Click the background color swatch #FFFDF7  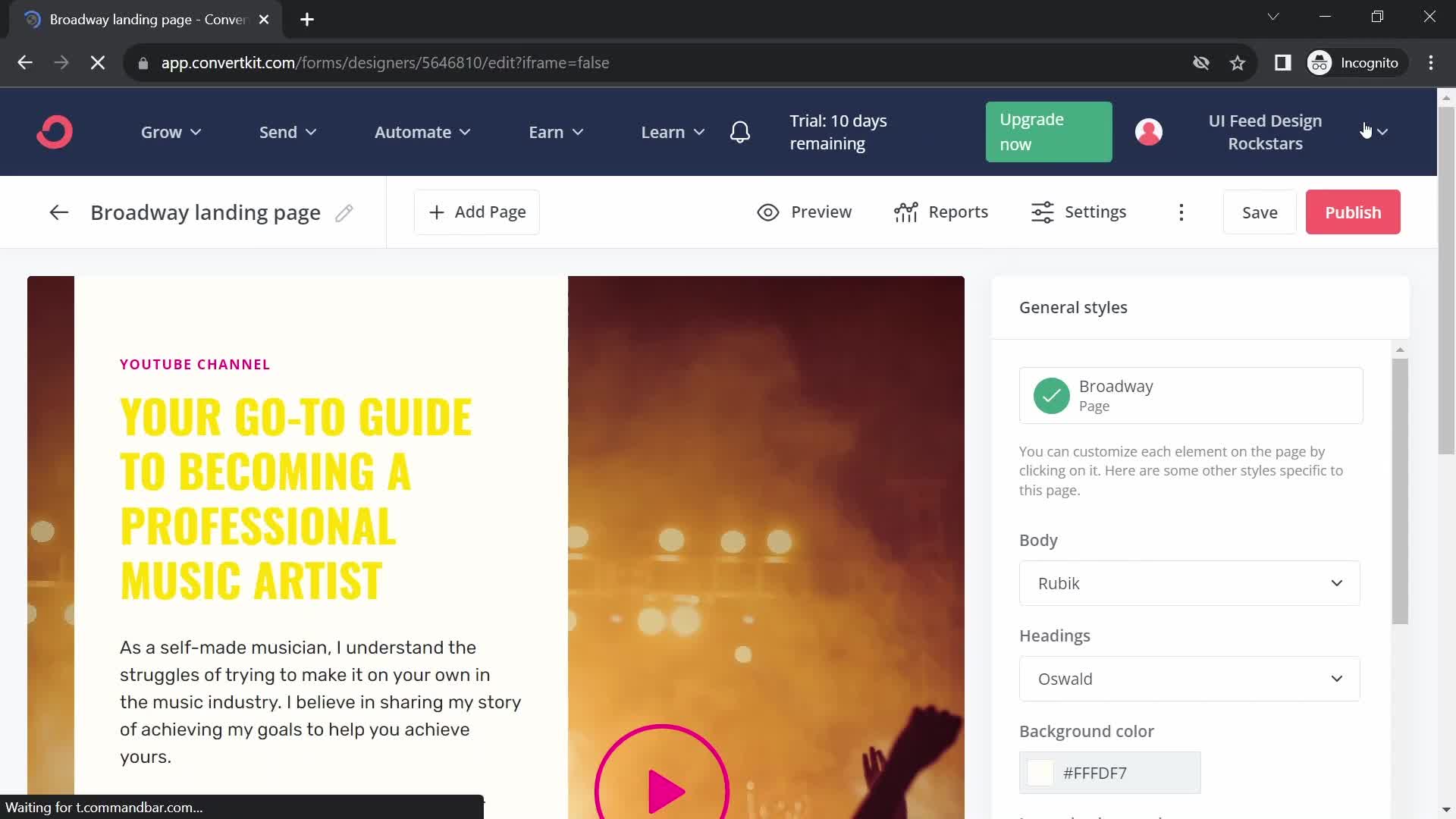pos(1040,773)
